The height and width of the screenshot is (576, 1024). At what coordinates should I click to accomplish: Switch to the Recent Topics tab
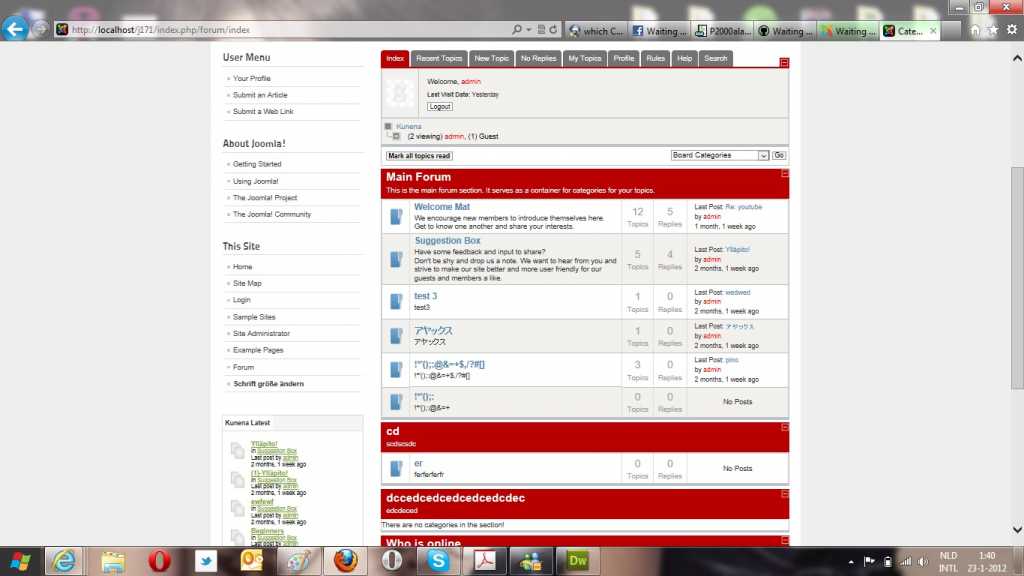439,58
